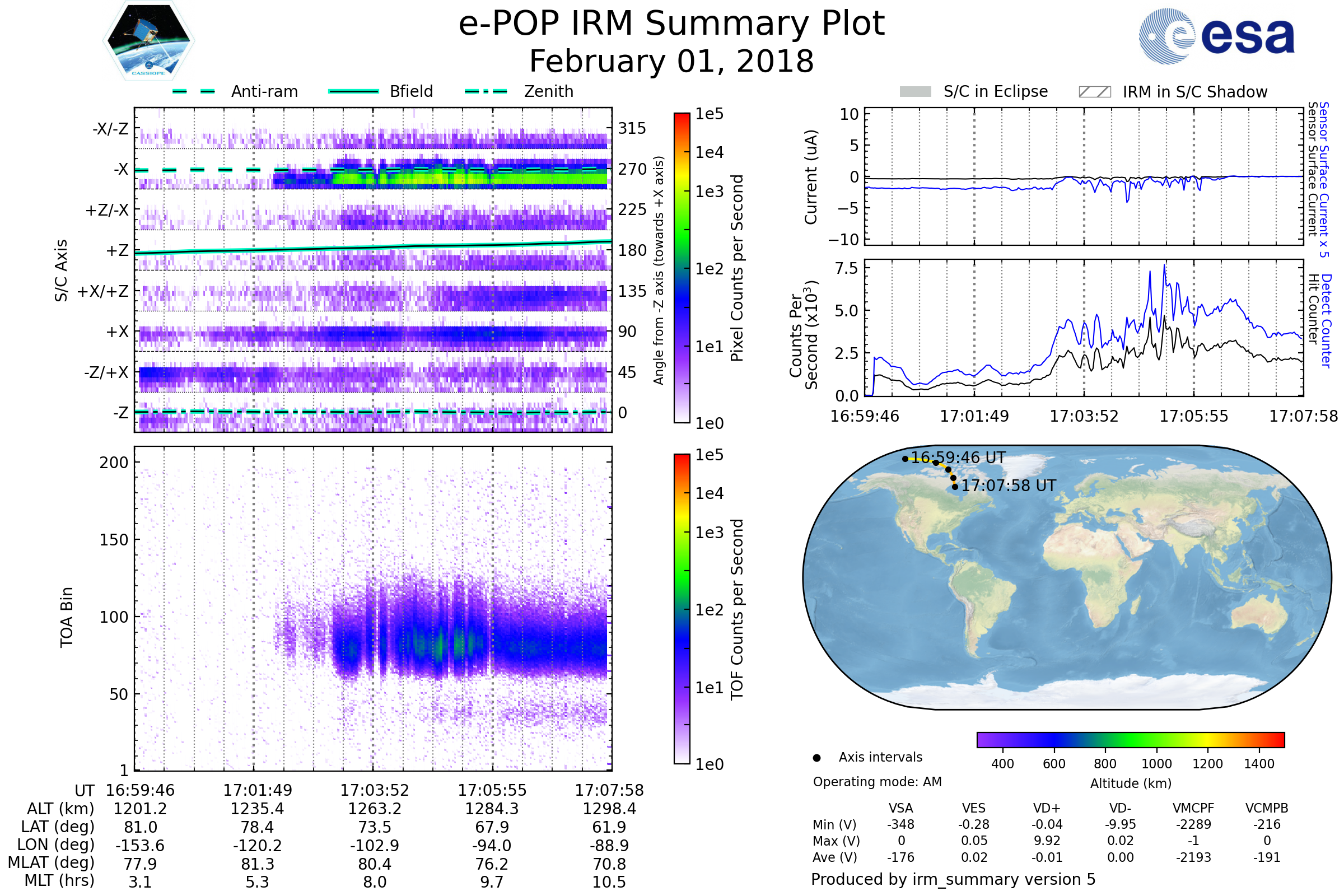The image size is (1344, 896).
Task: Click the 17:07:58 UT track endpoint on map
Action: click(955, 487)
